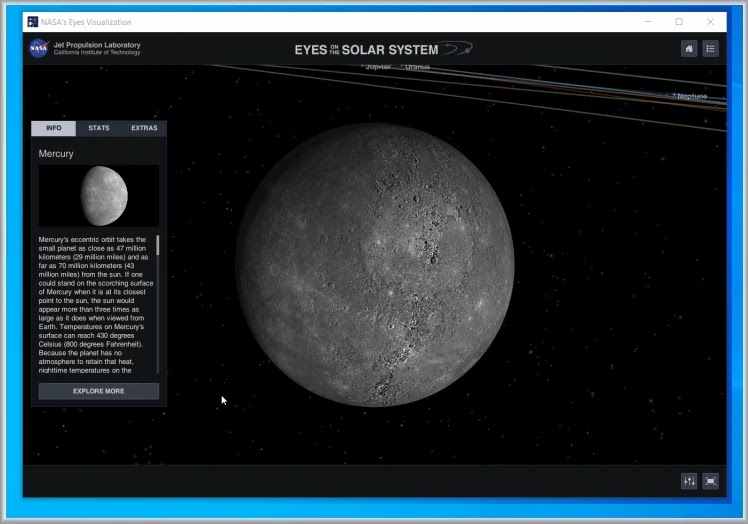The image size is (748, 524).
Task: Maximize the NASA's Eyes window
Action: [x=679, y=22]
